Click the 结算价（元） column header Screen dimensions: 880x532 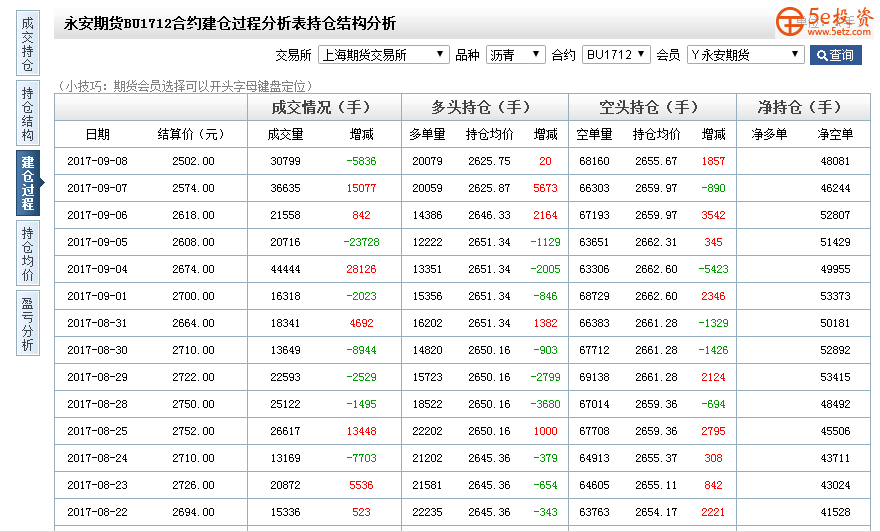pyautogui.click(x=193, y=135)
